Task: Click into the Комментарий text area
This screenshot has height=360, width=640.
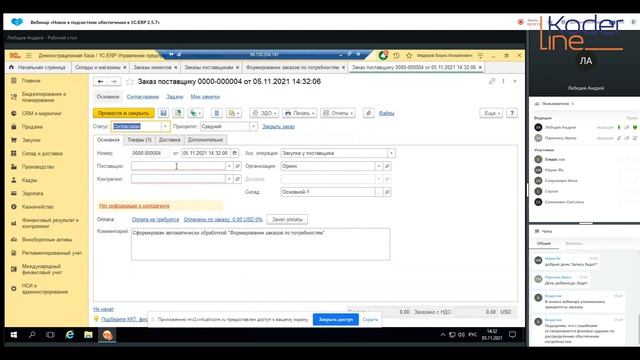Action: tap(260, 244)
